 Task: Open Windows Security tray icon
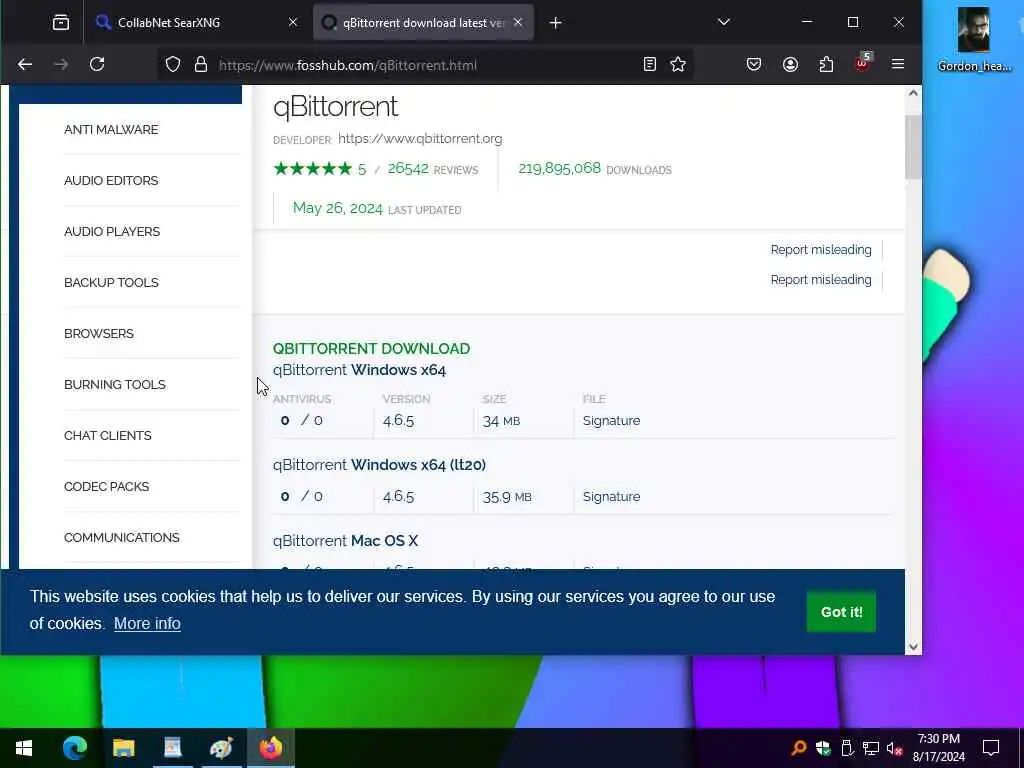(x=823, y=748)
